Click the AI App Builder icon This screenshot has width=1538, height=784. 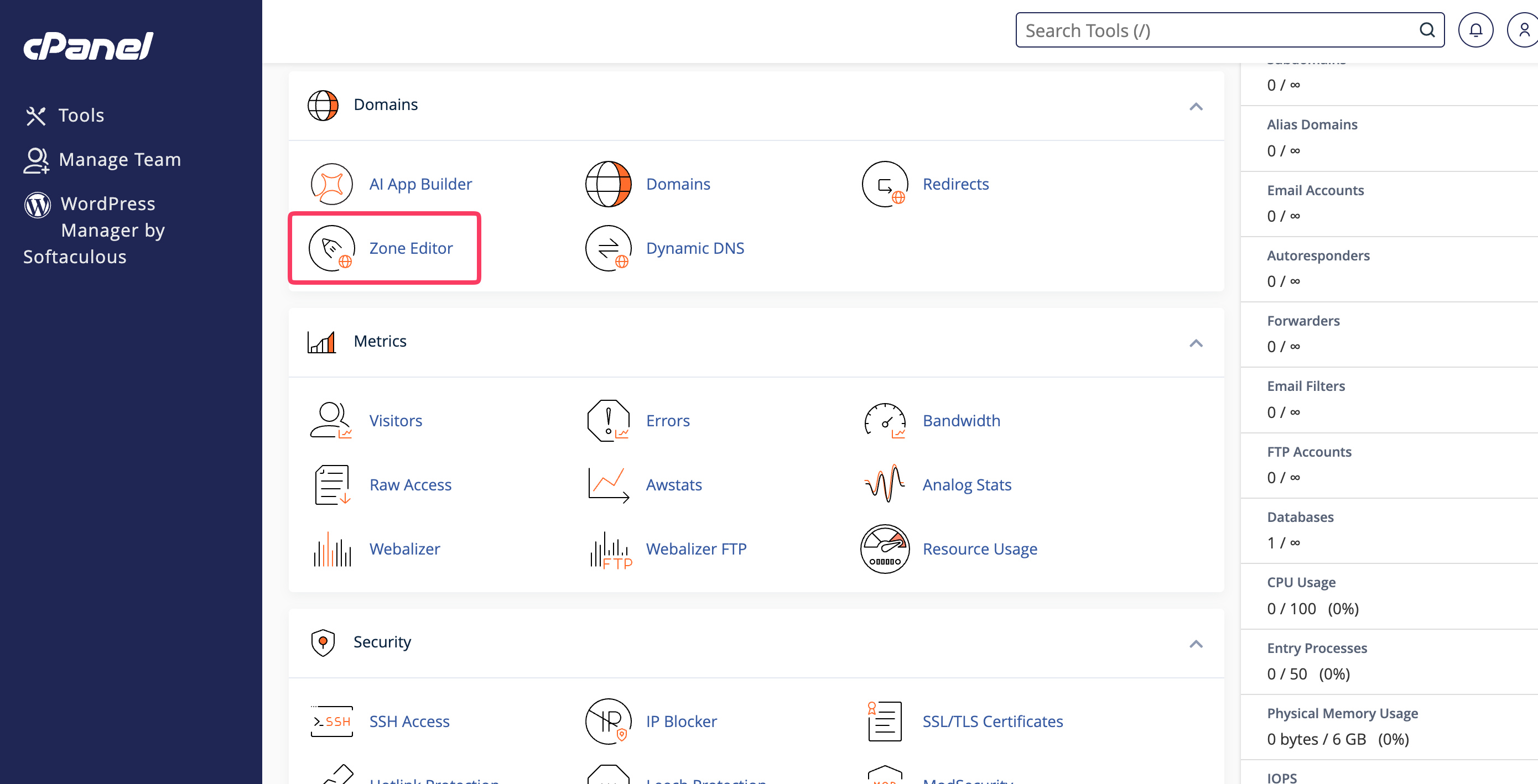pos(332,184)
